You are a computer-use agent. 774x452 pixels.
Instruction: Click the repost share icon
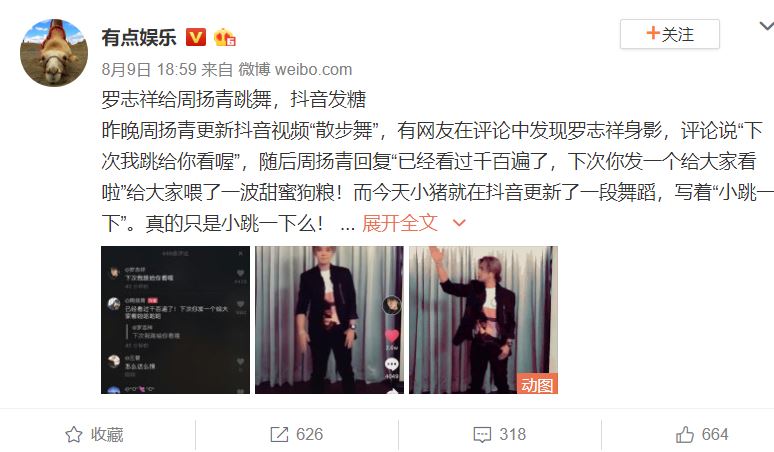[279, 435]
